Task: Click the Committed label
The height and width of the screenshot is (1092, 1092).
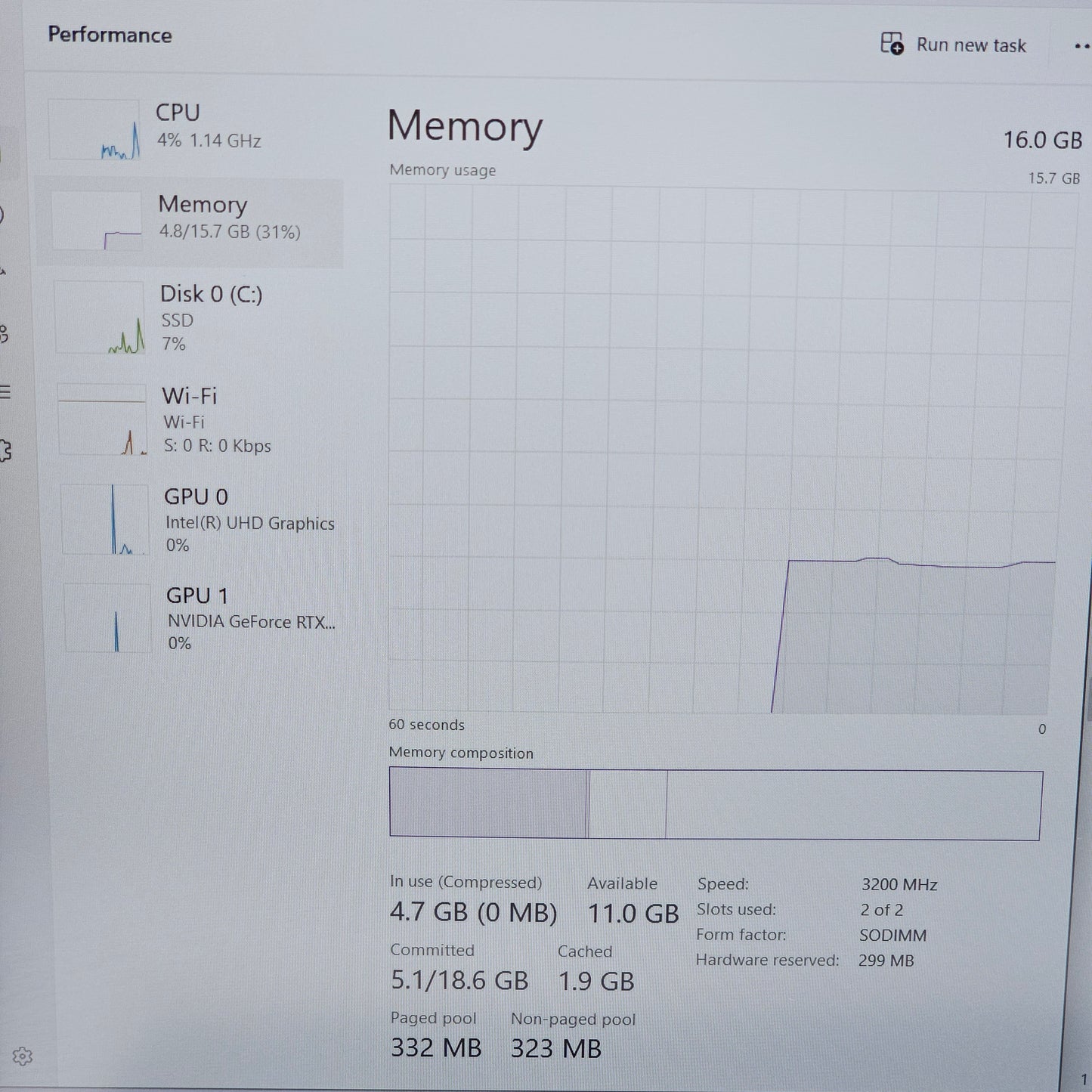Action: tap(432, 950)
